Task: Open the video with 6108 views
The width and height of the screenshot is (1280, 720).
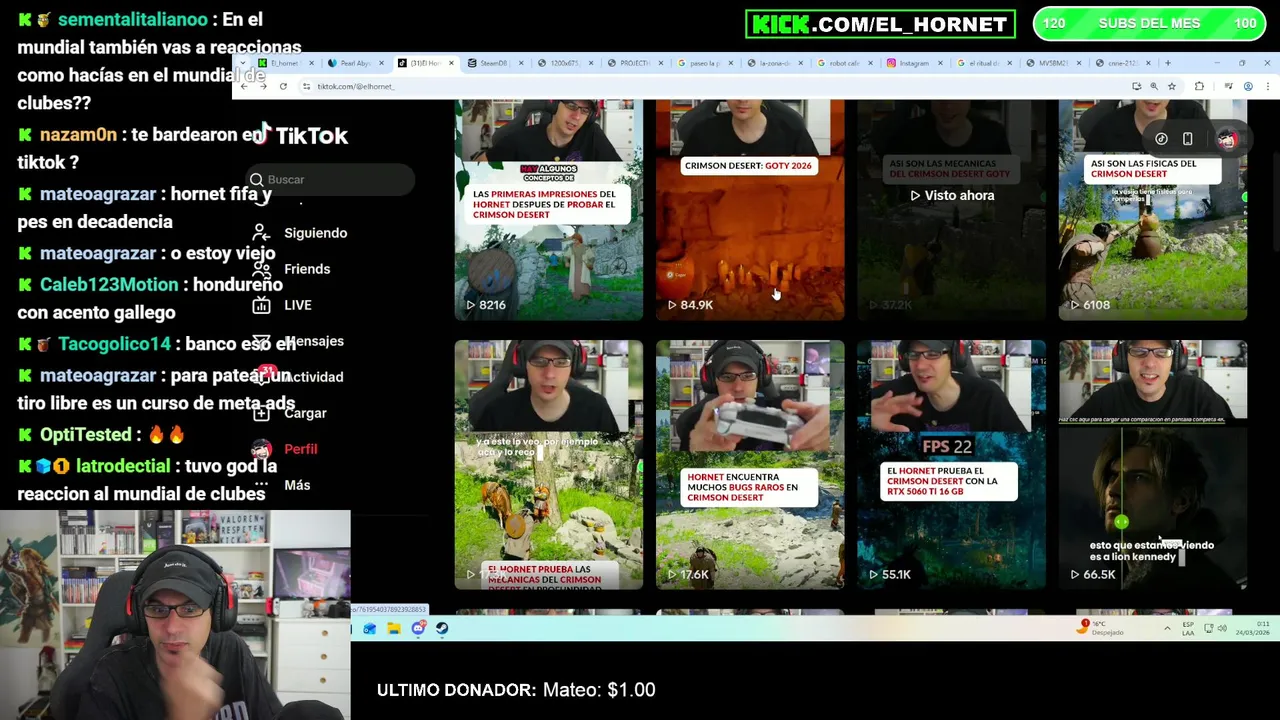Action: click(1153, 210)
